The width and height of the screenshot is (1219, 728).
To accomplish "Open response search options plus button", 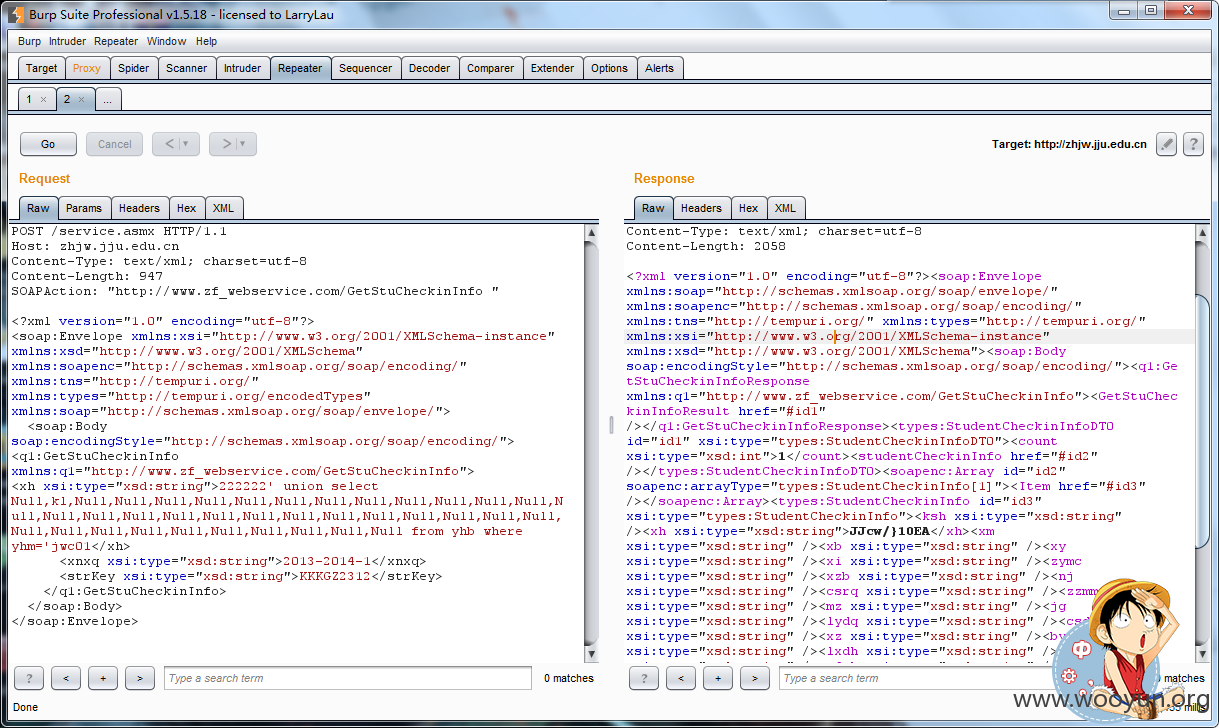I will pos(718,678).
